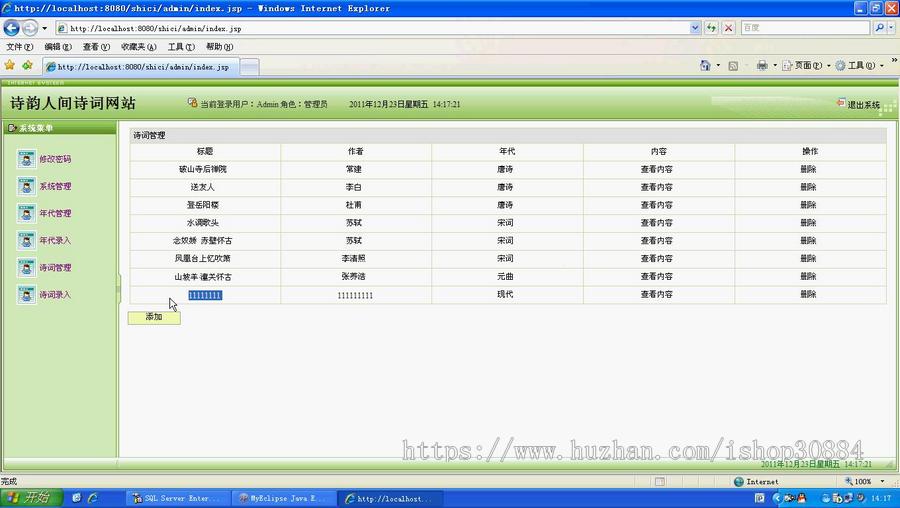Click author cell 李清照
Screen dimensions: 900x508
(354, 258)
